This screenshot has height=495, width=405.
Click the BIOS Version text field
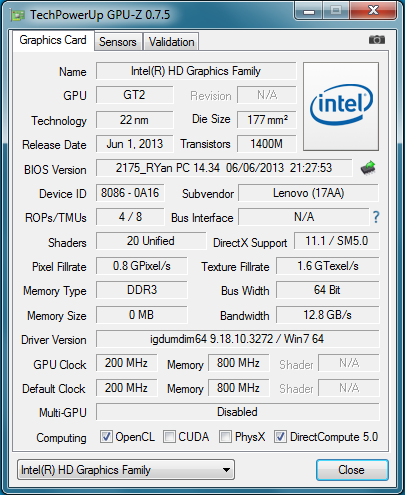[x=224, y=168]
